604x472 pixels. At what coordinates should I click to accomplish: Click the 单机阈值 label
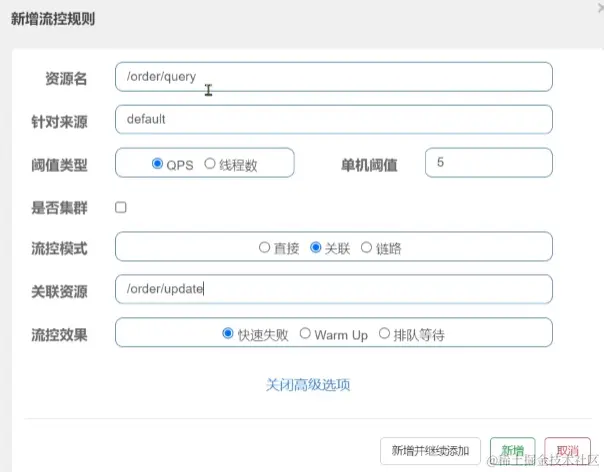[369, 165]
